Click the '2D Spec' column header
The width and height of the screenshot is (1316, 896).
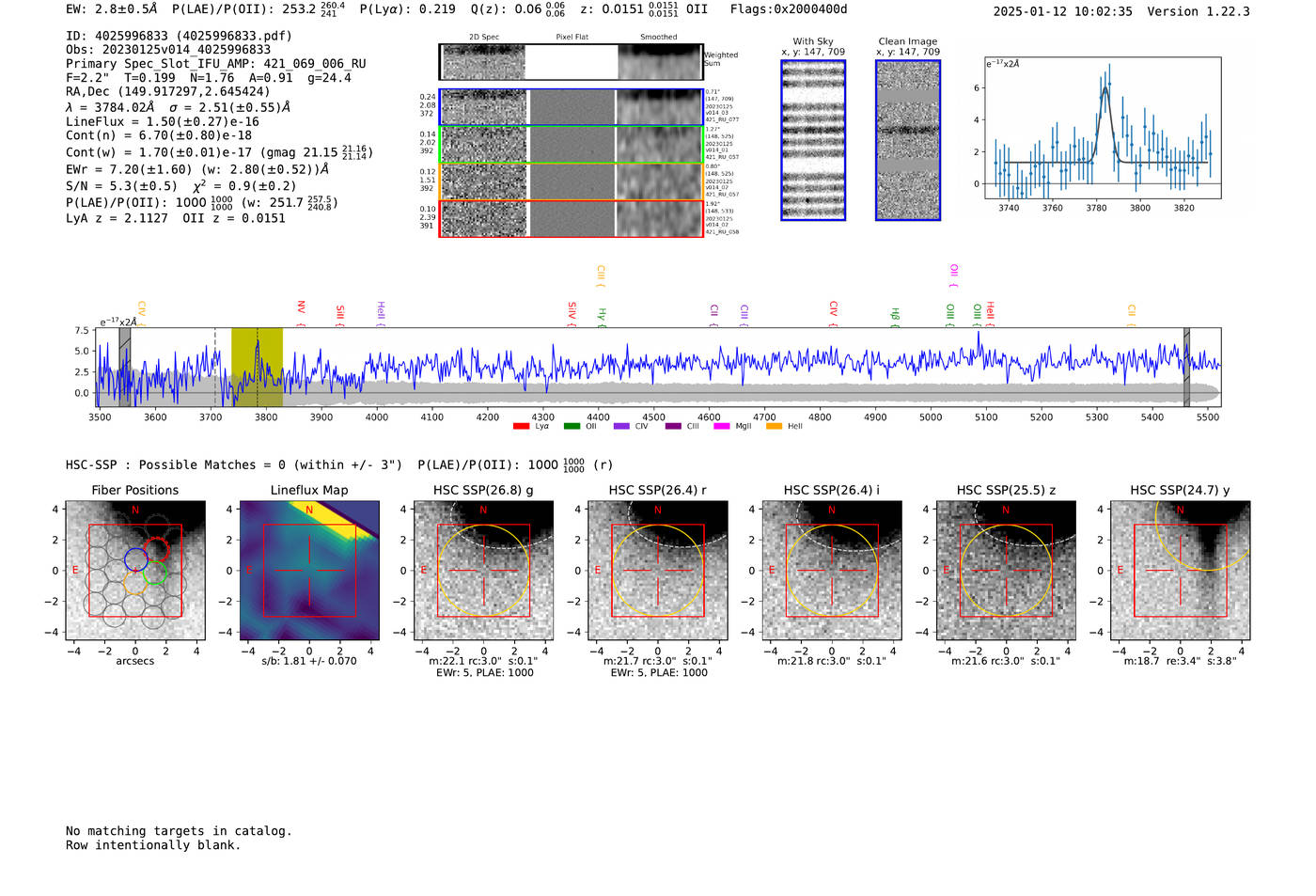484,37
